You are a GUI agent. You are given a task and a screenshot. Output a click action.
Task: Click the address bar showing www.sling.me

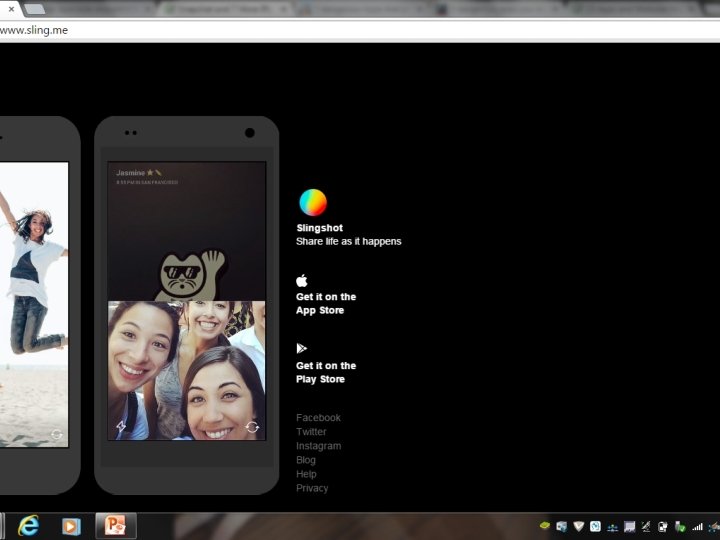tap(360, 30)
